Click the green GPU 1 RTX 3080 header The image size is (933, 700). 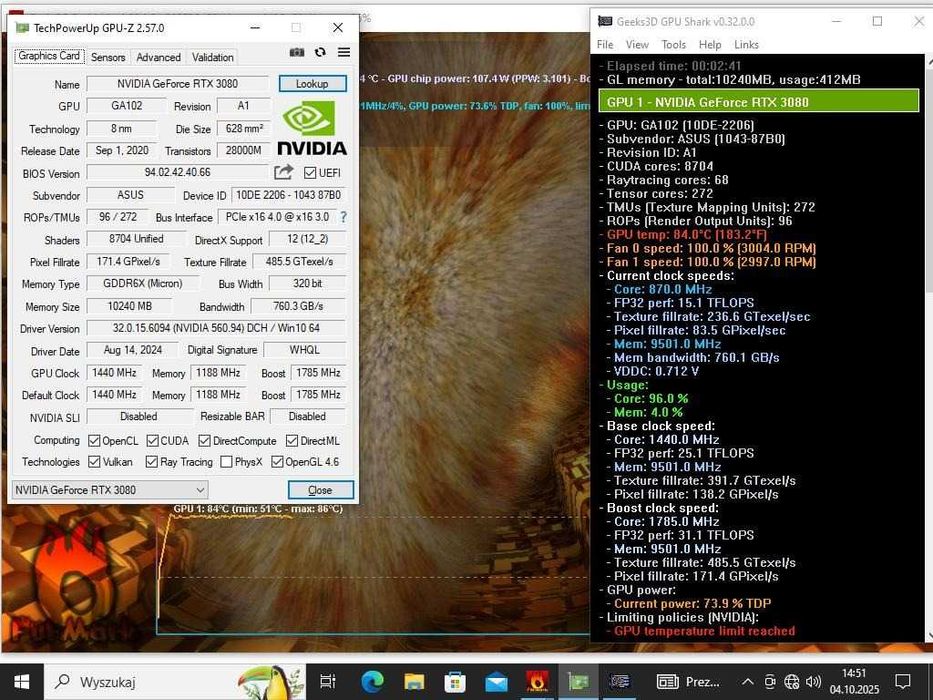coord(759,102)
